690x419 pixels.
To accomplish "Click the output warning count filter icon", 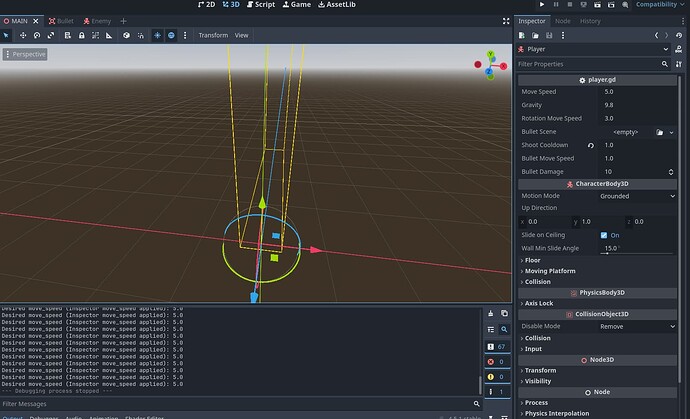I will [x=490, y=376].
